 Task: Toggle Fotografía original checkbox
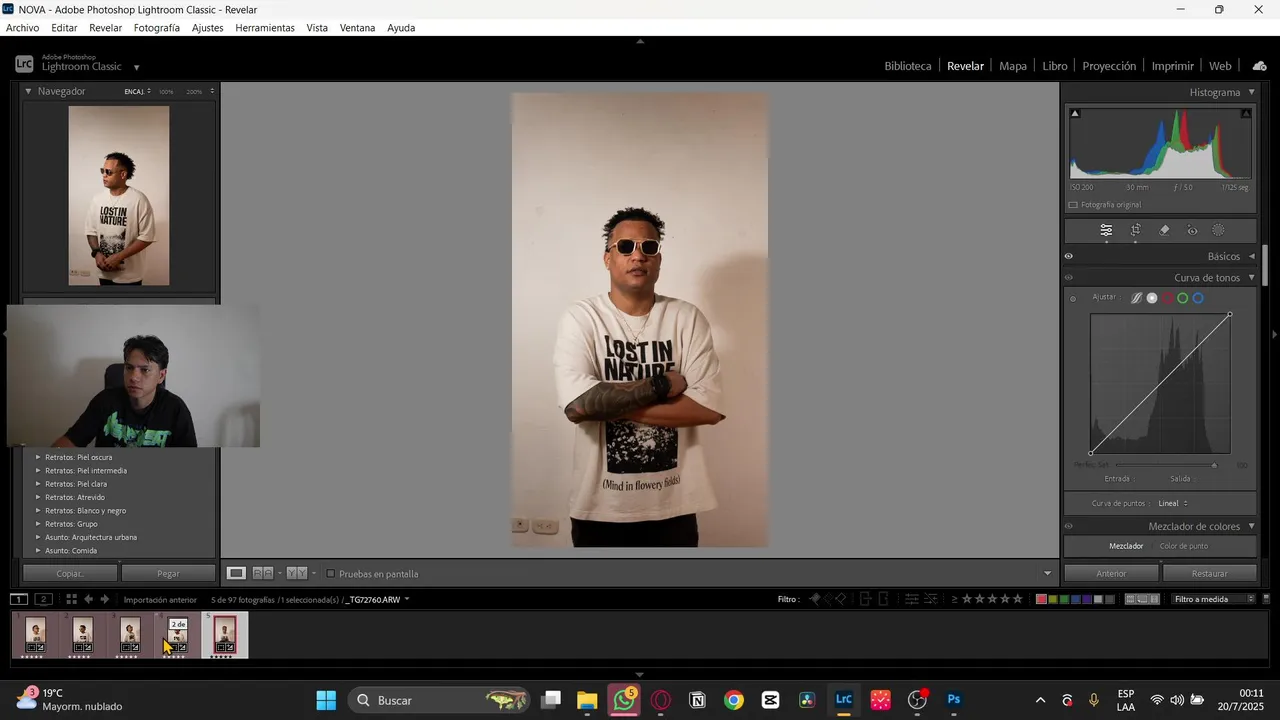pos(1073,205)
